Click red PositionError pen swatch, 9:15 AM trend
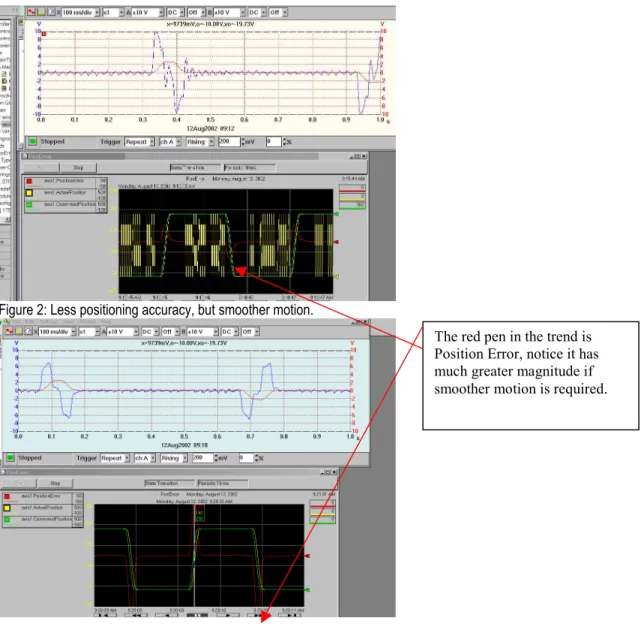 click(x=29, y=181)
